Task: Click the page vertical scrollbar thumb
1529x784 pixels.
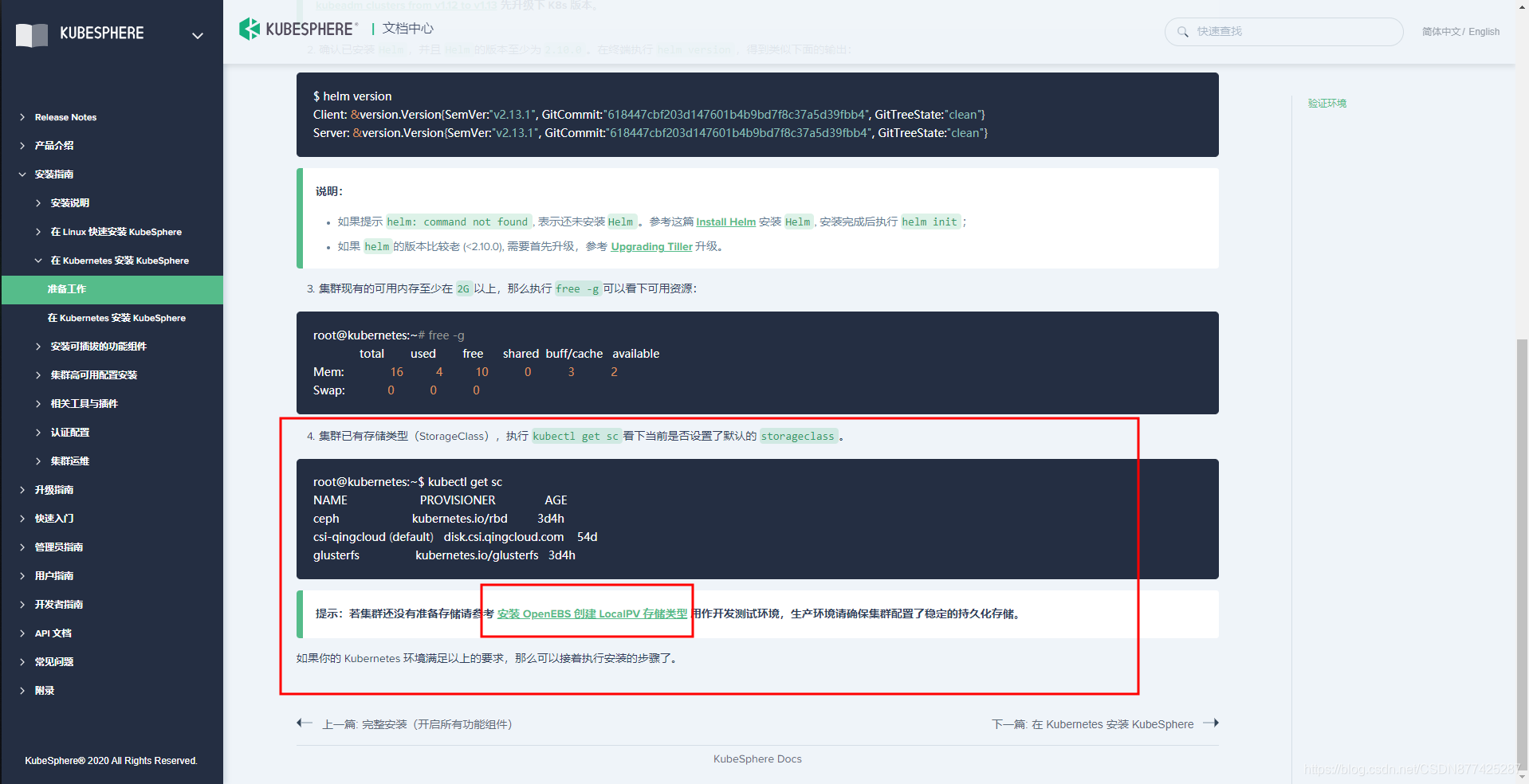Action: point(1523,553)
